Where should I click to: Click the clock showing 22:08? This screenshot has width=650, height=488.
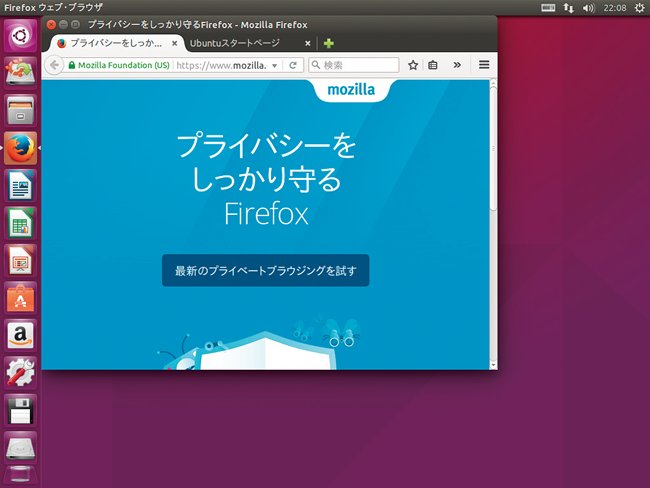615,8
